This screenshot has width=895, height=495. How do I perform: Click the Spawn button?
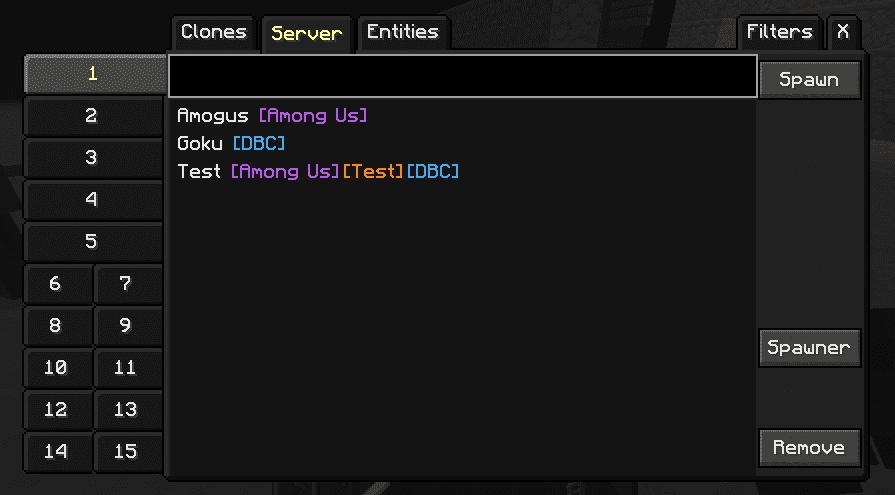tap(809, 80)
